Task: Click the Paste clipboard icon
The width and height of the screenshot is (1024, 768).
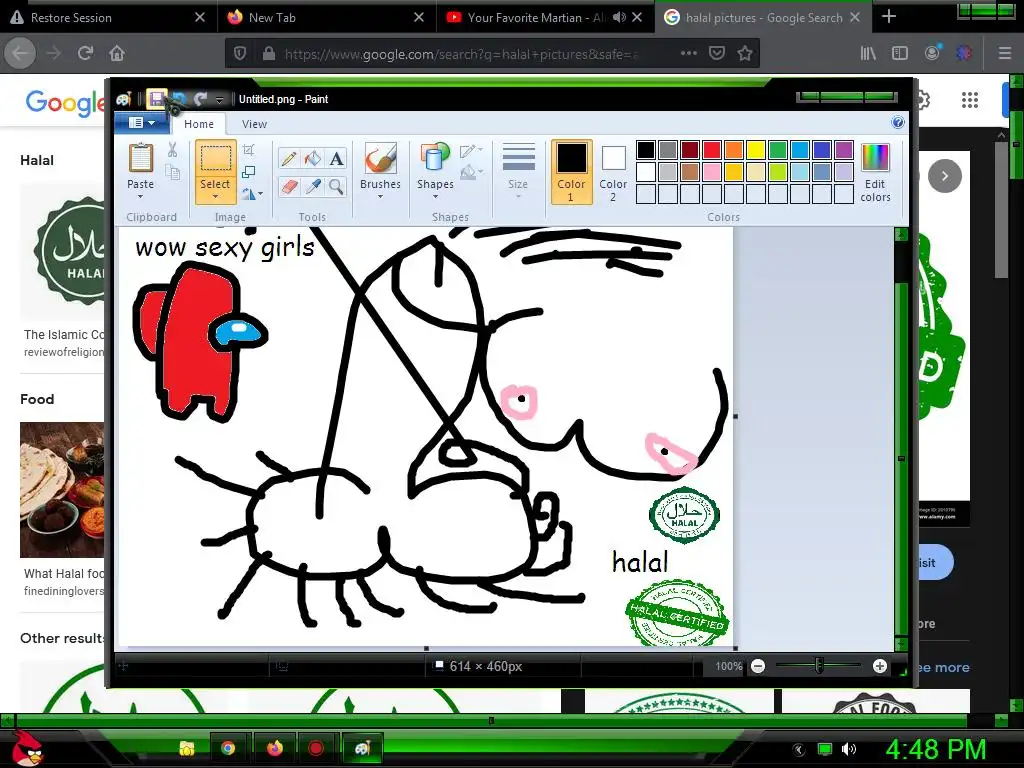Action: (140, 158)
